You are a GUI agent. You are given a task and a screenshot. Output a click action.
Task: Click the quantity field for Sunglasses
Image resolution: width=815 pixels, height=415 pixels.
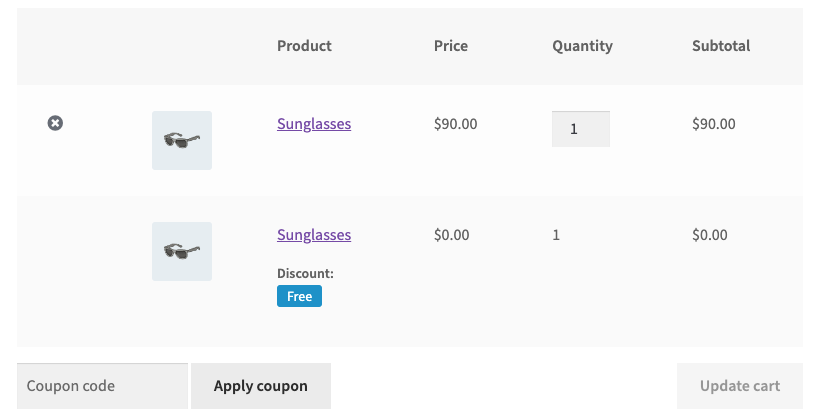580,129
